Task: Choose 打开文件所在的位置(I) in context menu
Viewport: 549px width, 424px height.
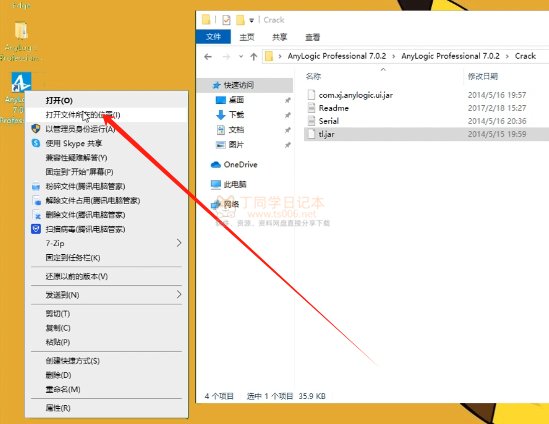Action: click(x=106, y=115)
